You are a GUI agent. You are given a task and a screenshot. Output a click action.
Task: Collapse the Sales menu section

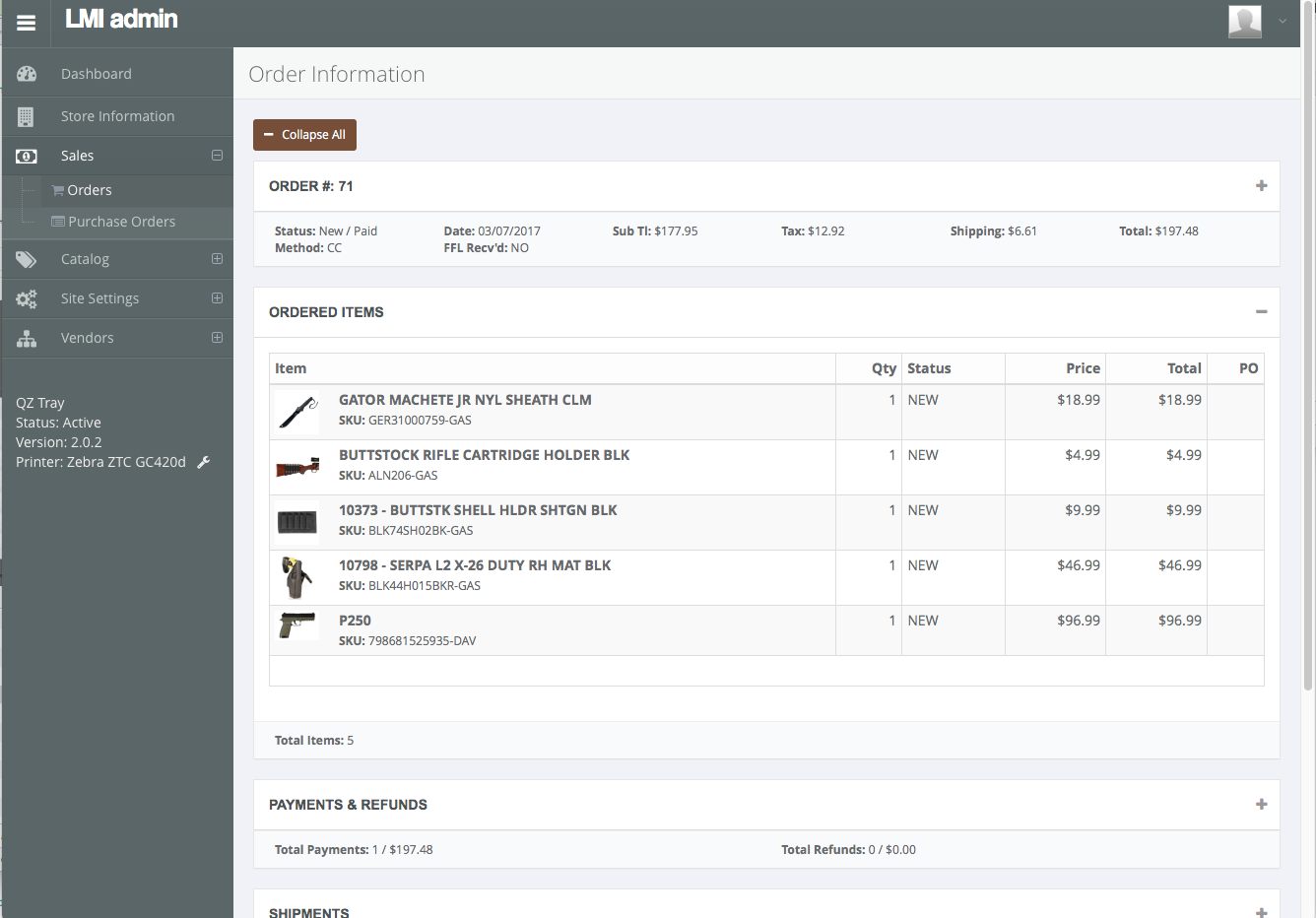point(217,156)
